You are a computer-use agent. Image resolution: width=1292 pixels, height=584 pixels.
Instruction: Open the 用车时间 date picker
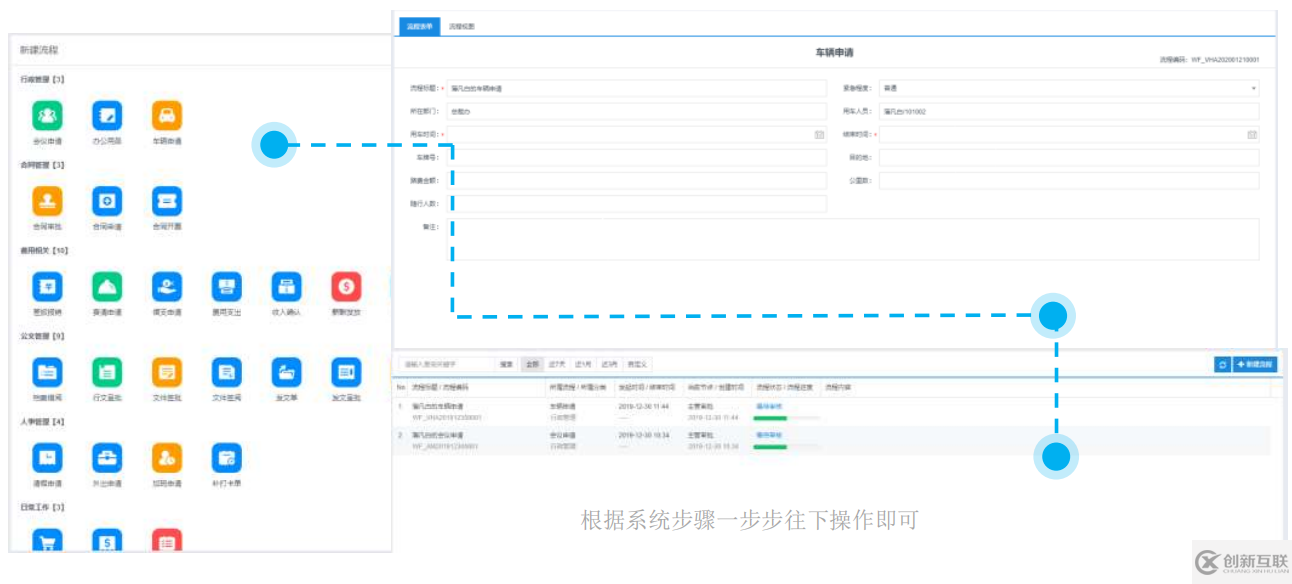coord(820,135)
